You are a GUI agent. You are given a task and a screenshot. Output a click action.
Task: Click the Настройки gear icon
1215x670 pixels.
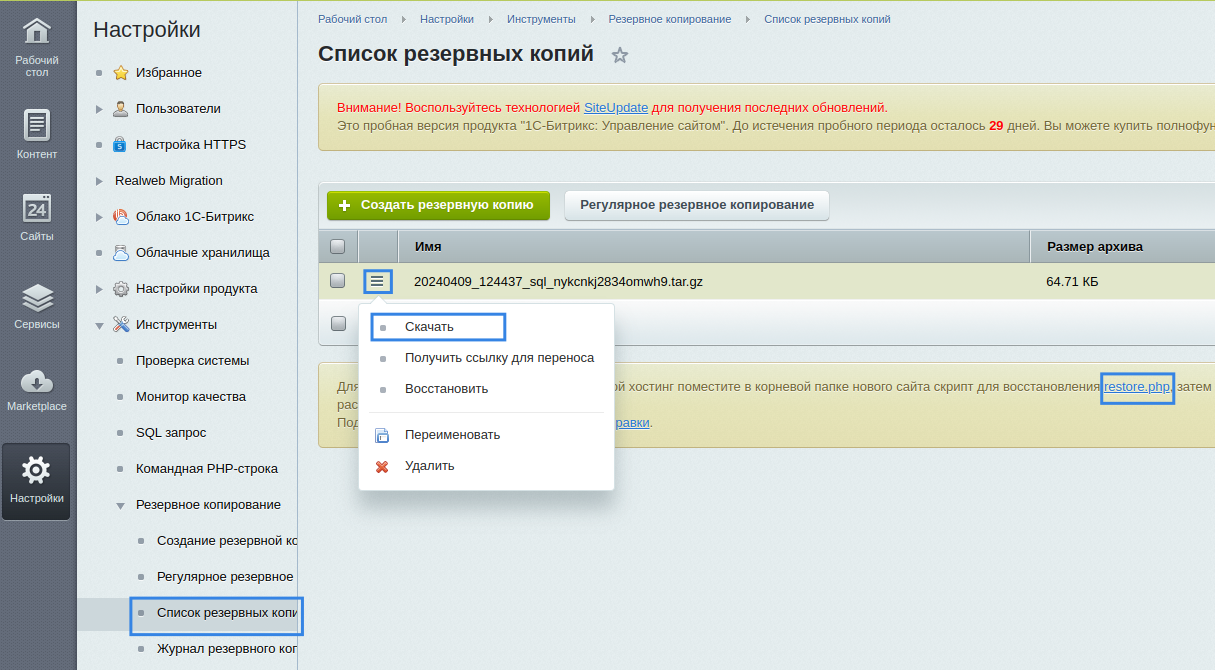(x=37, y=470)
